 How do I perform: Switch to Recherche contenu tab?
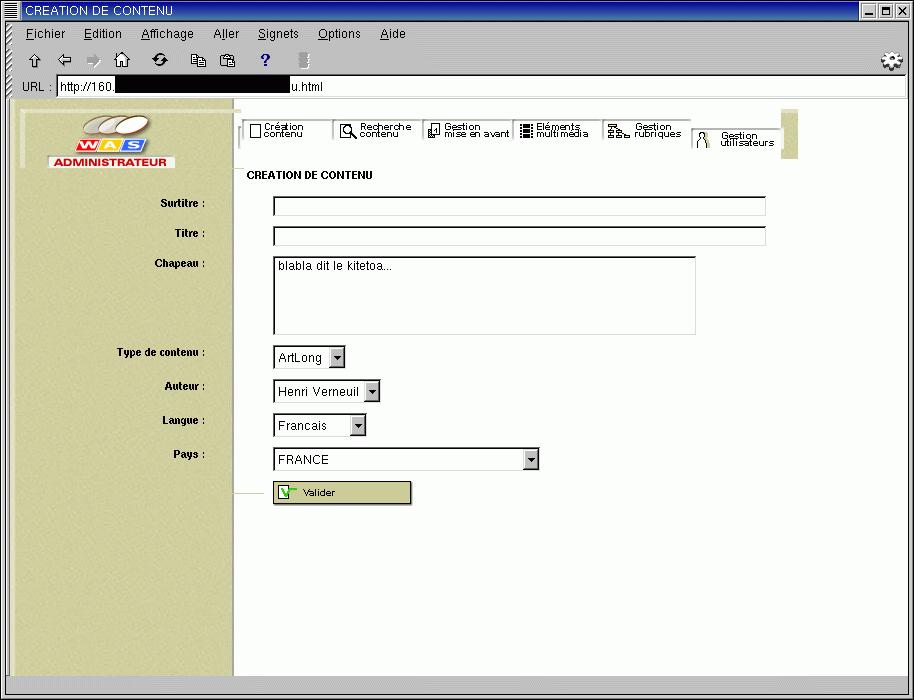pos(377,131)
